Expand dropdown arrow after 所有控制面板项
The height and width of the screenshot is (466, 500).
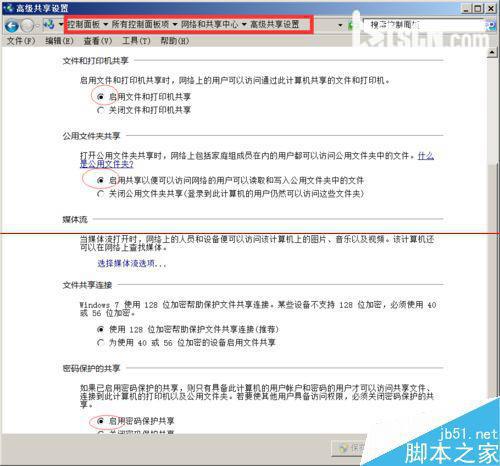(x=175, y=24)
